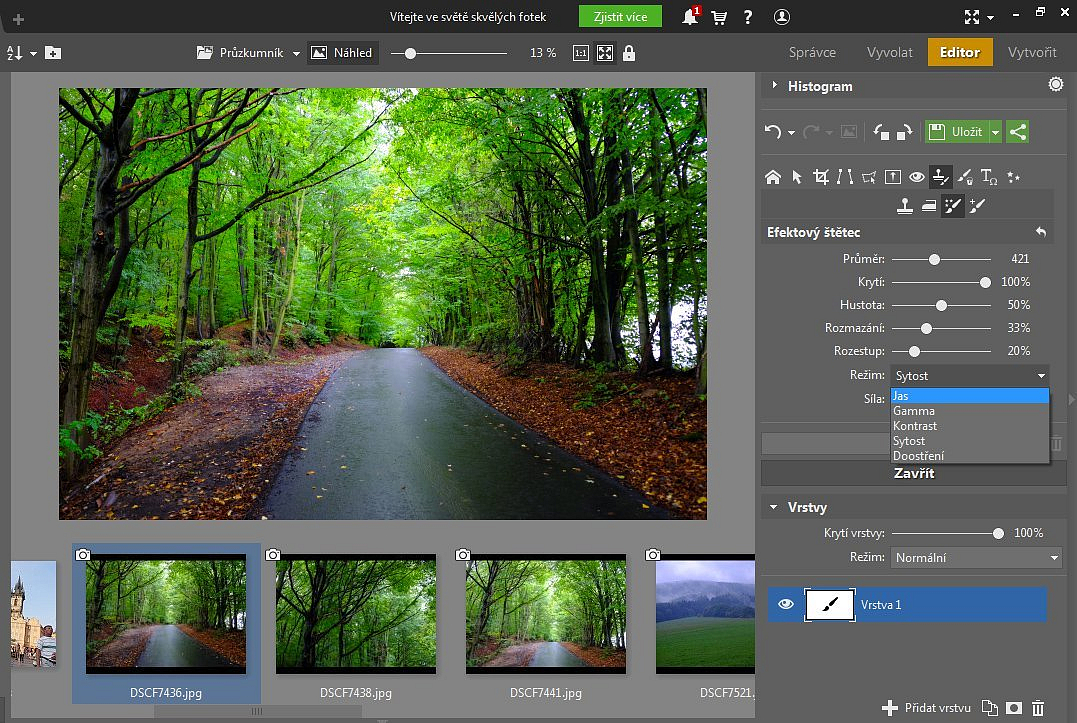Image resolution: width=1077 pixels, height=723 pixels.
Task: Select the Paint Brush tool
Action: [x=965, y=177]
